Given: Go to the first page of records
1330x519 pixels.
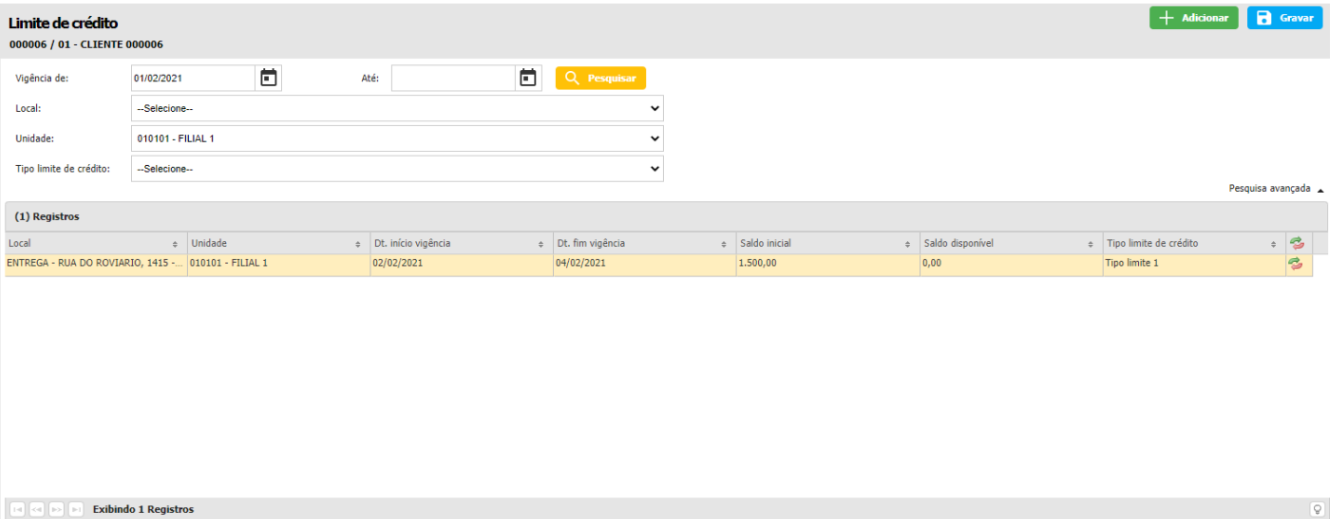Looking at the screenshot, I should pos(19,510).
